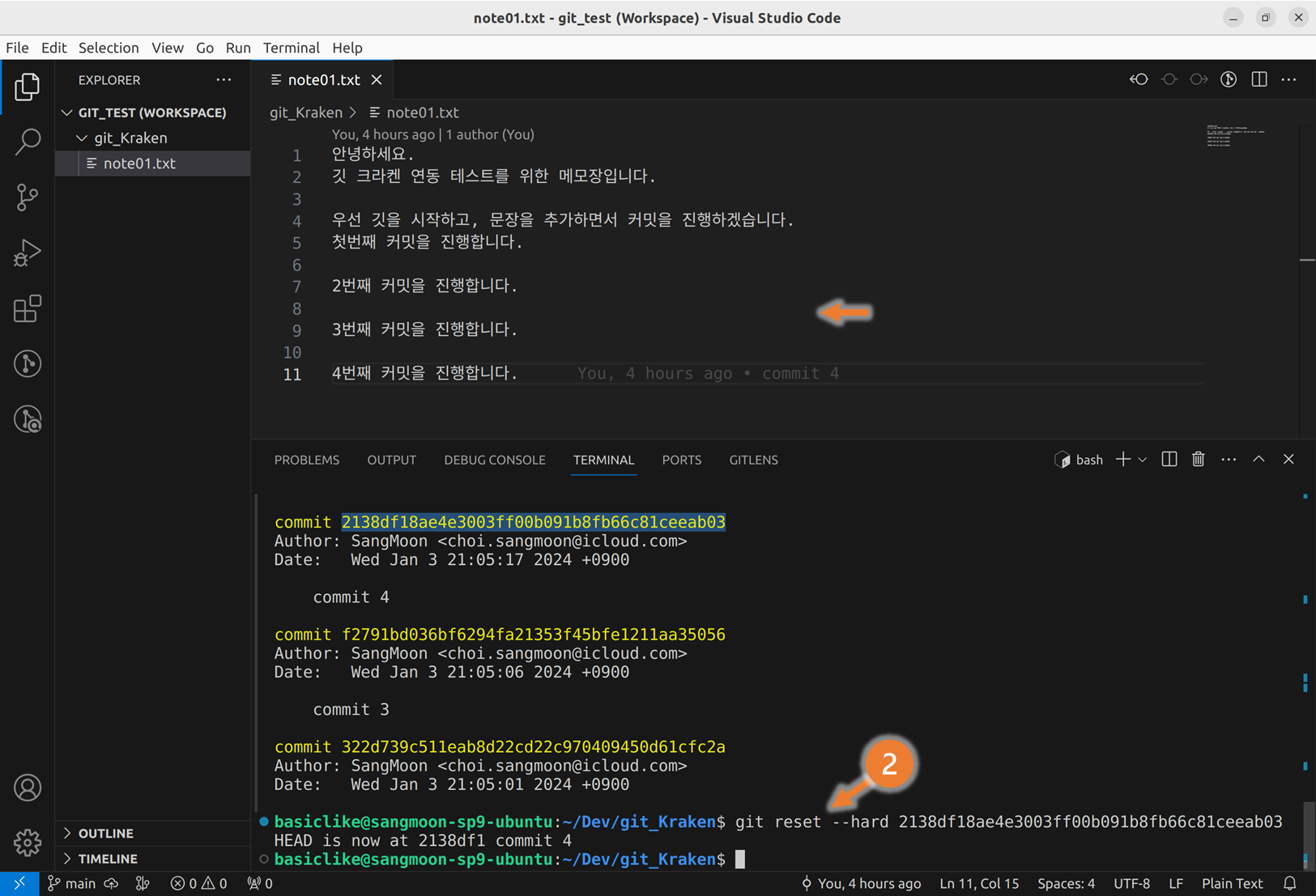The image size is (1316, 896).
Task: Switch to the OUTPUT tab
Action: [392, 460]
